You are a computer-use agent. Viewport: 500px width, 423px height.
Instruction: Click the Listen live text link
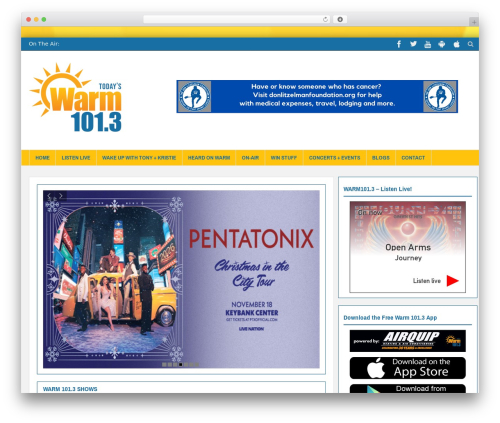427,281
